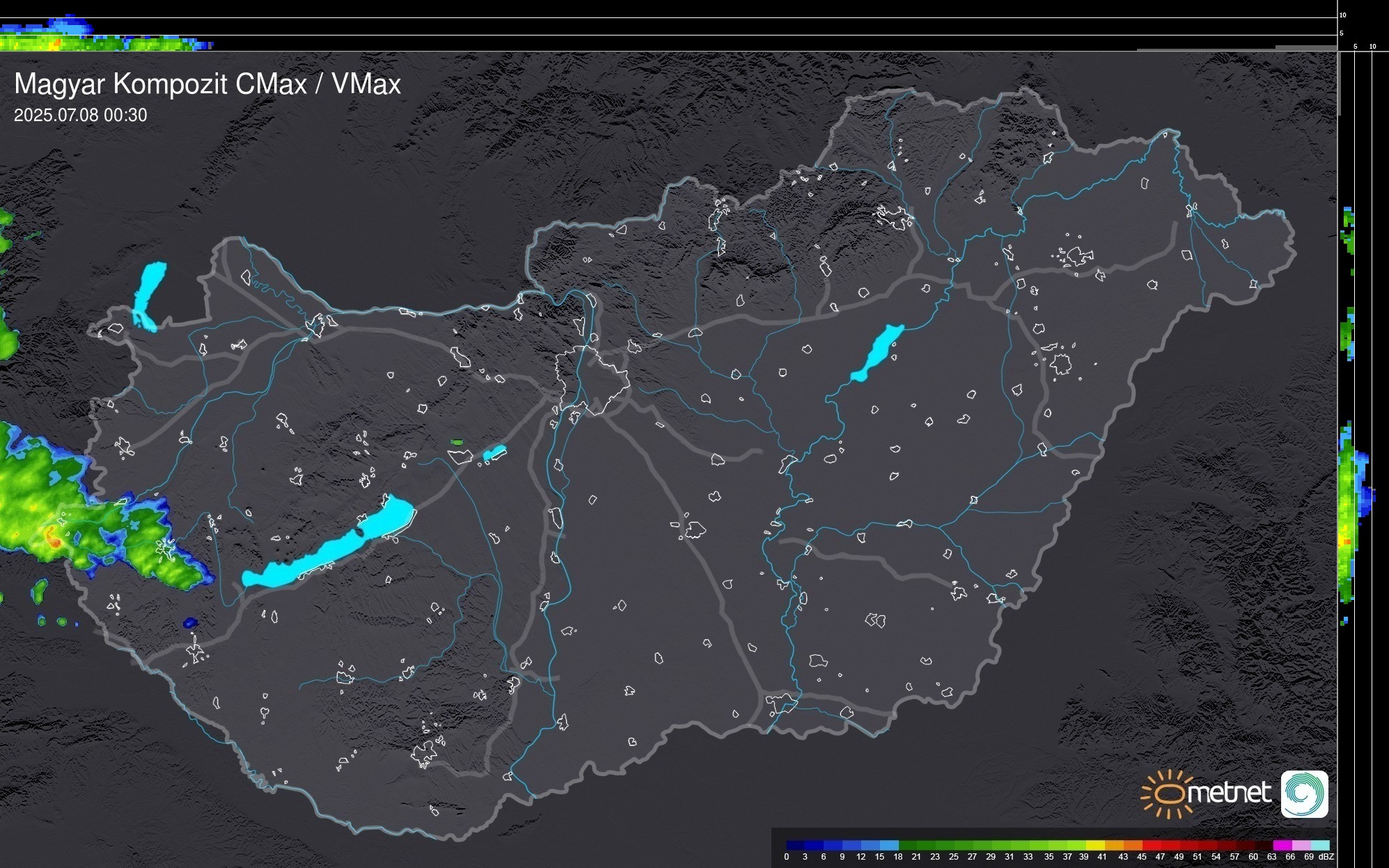1389x868 pixels.
Task: Click the metnet brand name text
Action: click(1229, 793)
